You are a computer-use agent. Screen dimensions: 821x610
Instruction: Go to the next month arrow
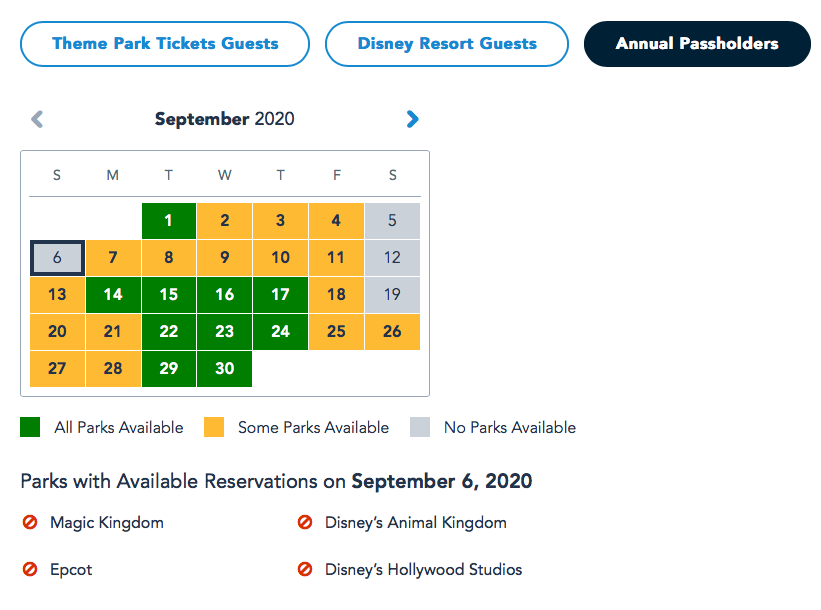412,119
